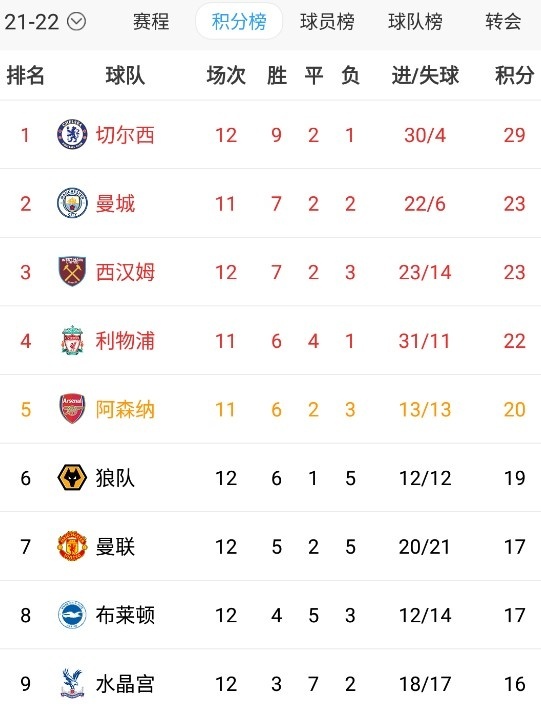
Task: Click the Manchester United club crest
Action: pos(72,546)
